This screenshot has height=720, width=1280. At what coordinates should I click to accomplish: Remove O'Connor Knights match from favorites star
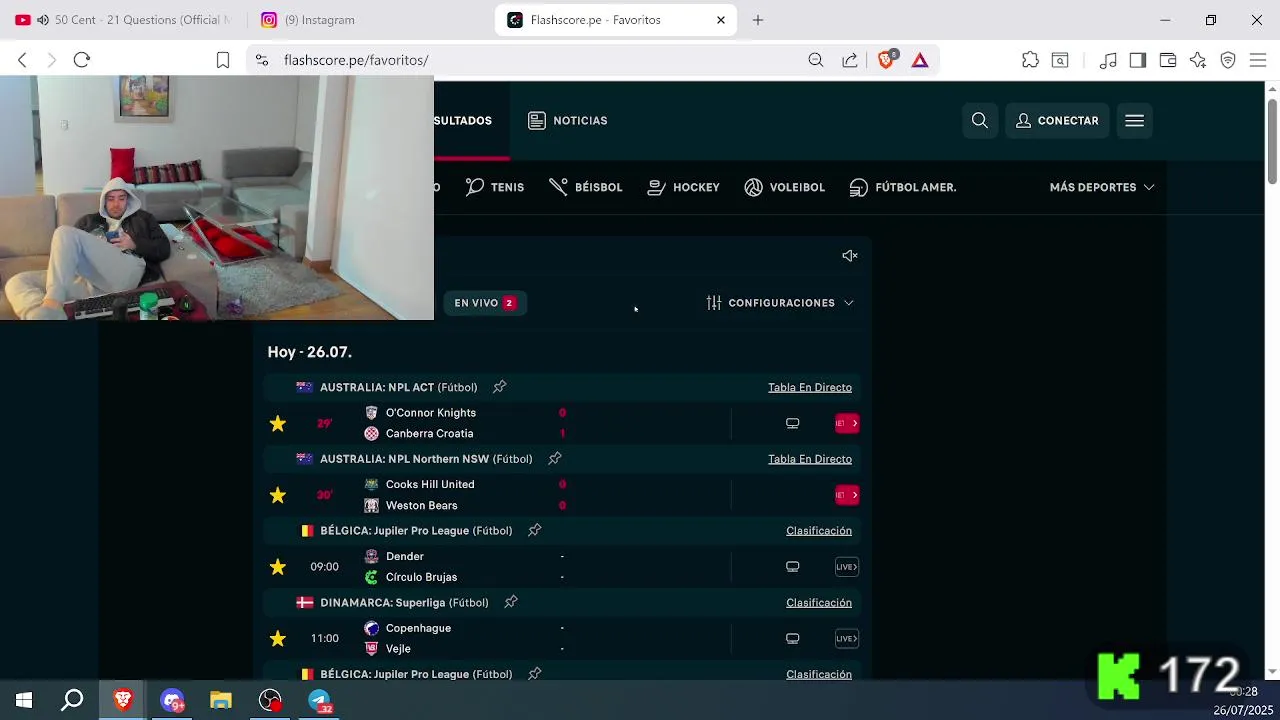click(278, 424)
